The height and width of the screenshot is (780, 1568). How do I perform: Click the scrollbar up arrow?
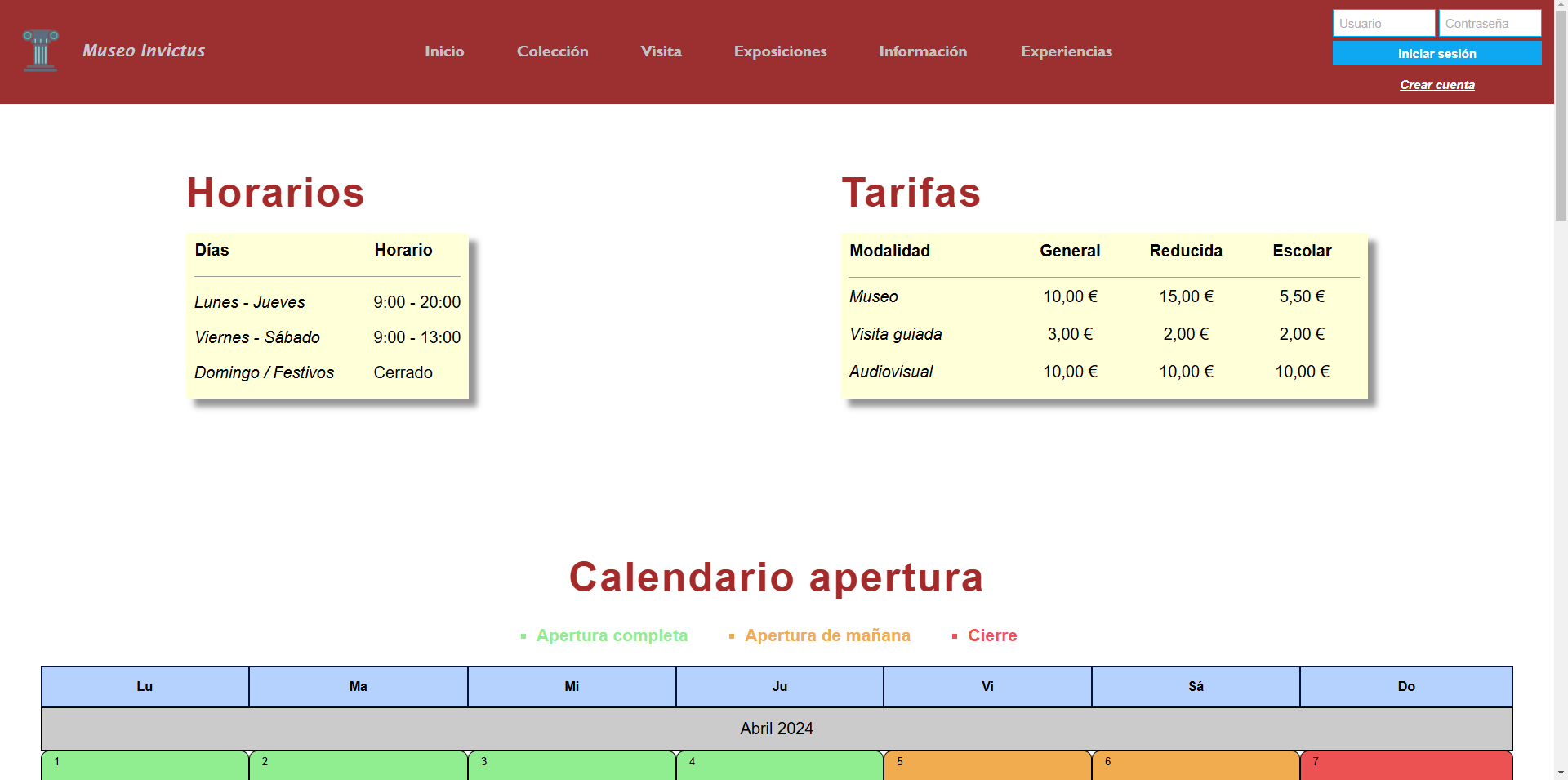tap(1561, 6)
